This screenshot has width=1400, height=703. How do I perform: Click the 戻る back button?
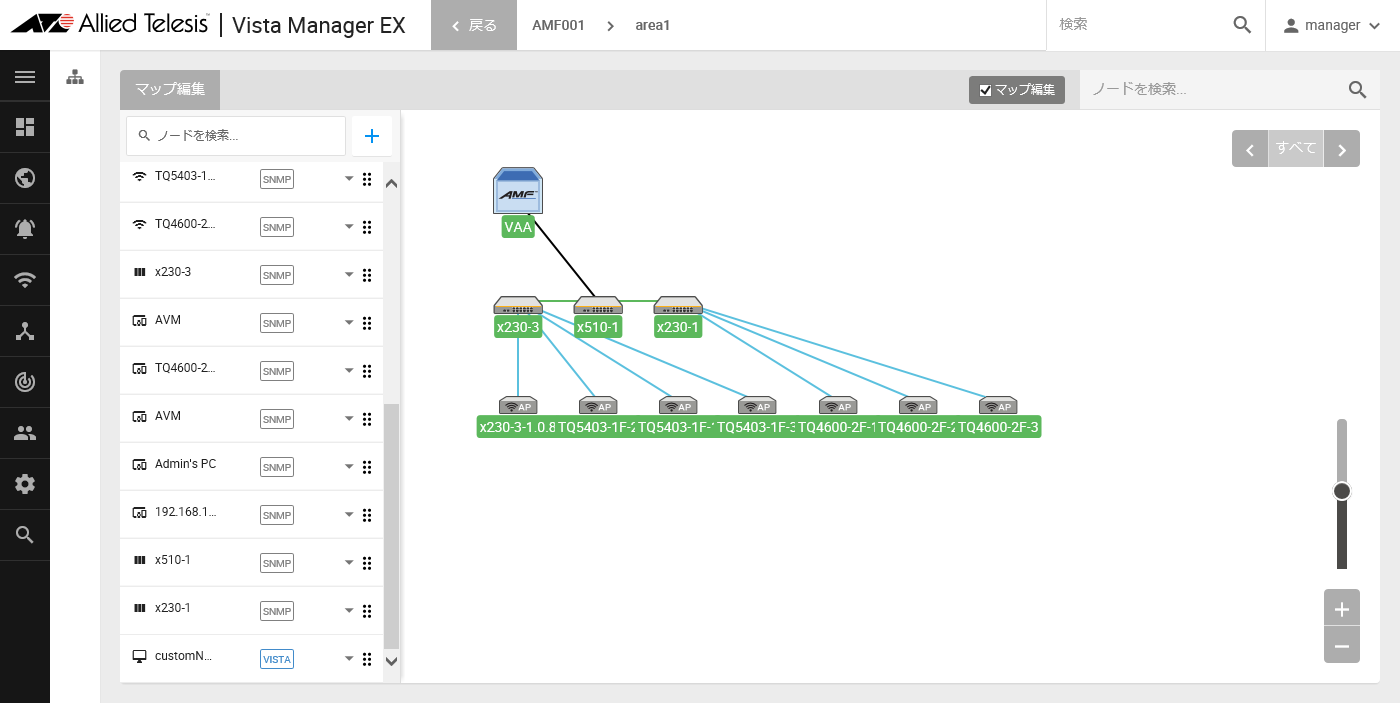tap(474, 25)
